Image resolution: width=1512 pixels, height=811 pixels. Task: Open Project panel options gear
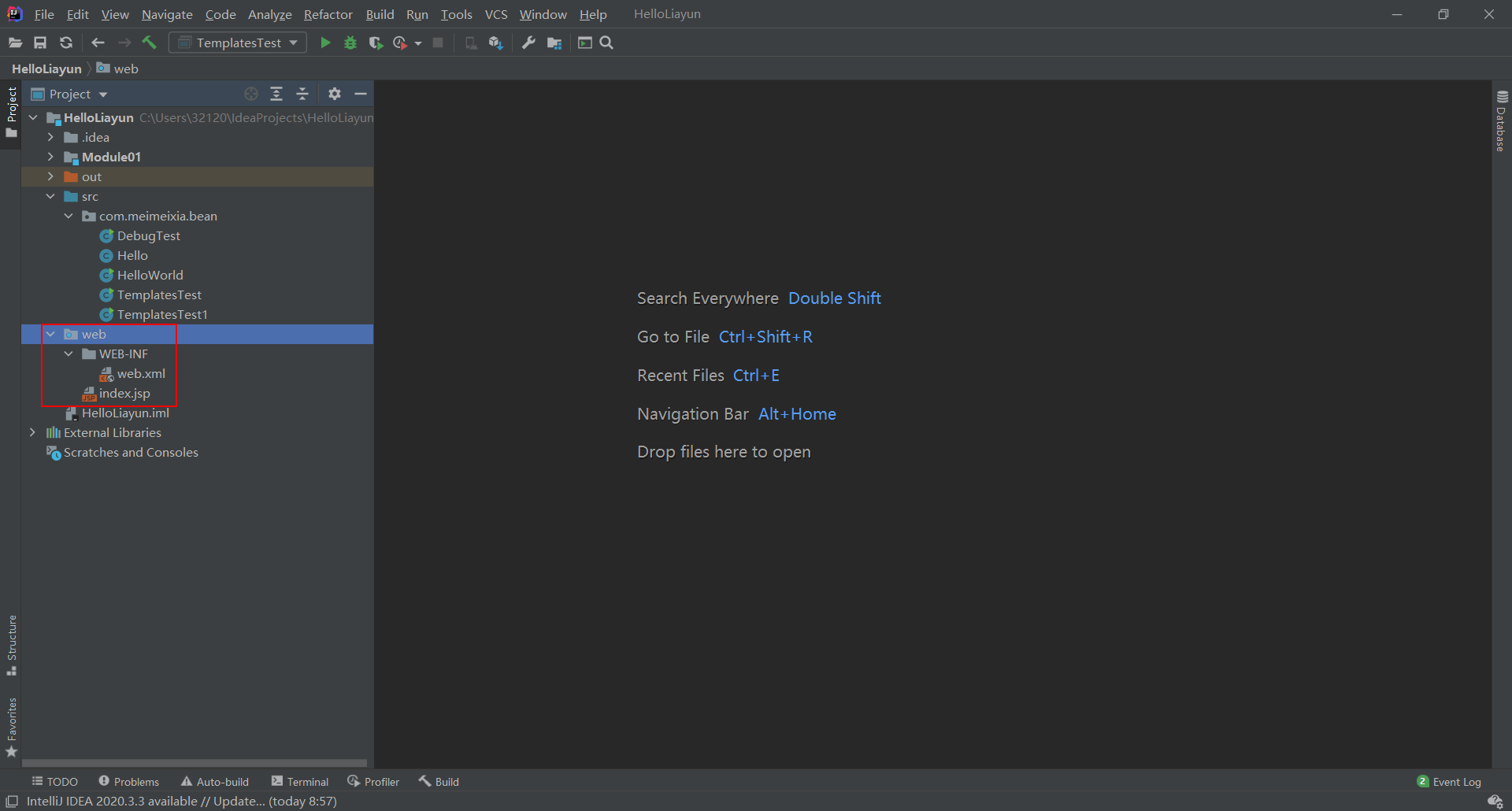tap(335, 94)
